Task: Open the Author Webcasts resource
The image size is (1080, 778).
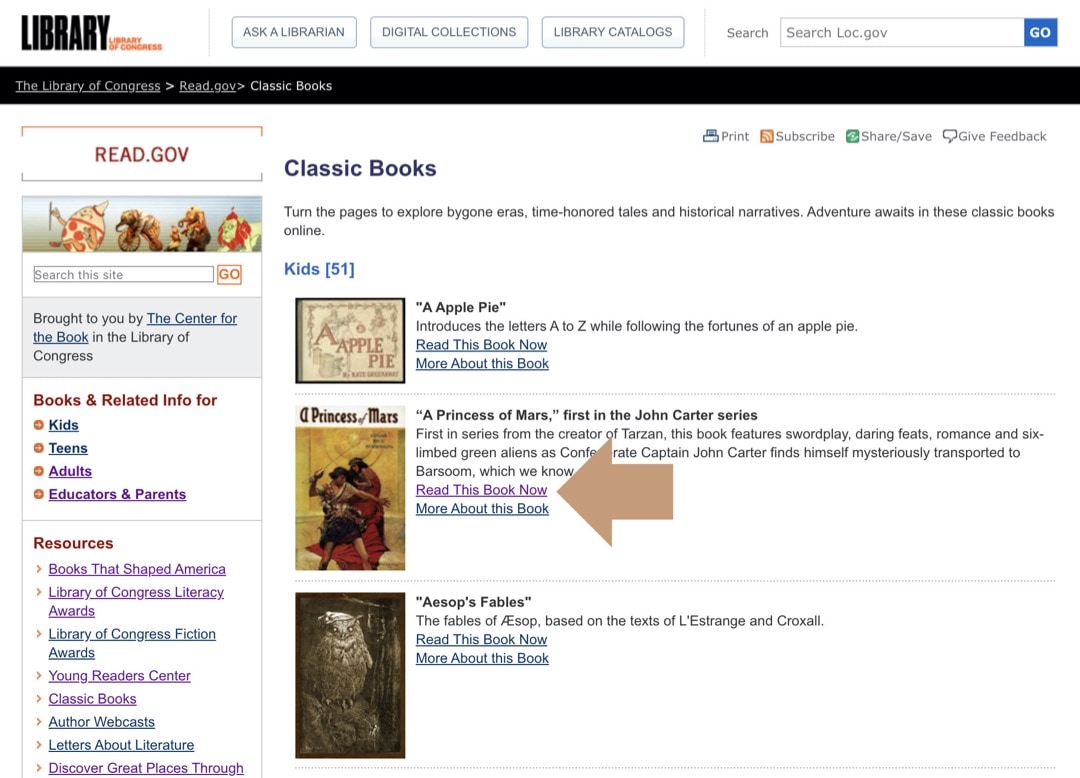Action: click(x=101, y=721)
